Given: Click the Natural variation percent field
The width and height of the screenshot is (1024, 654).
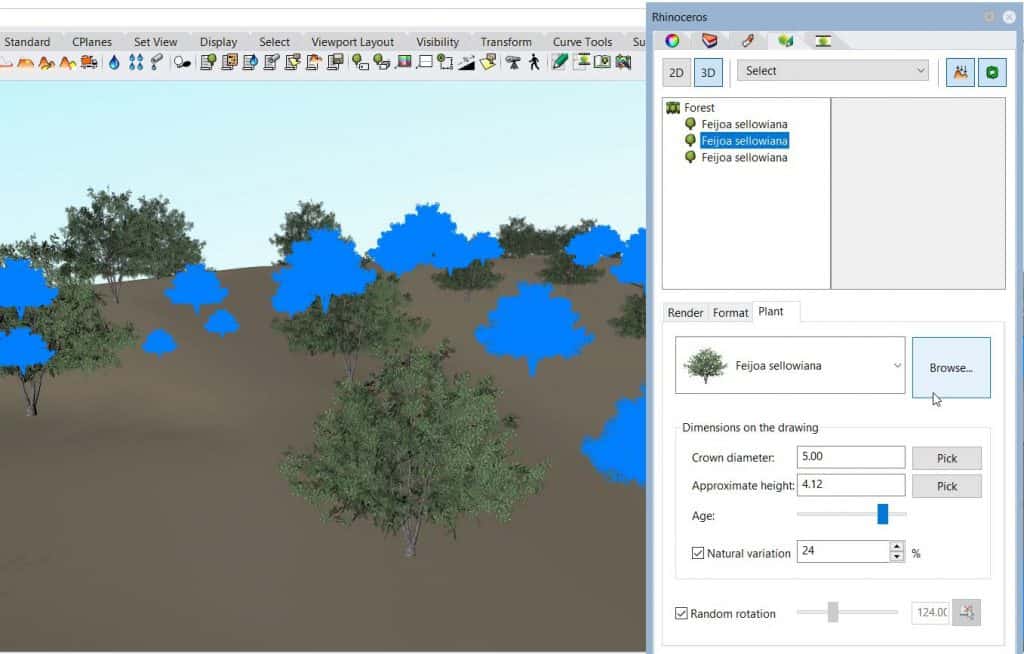Looking at the screenshot, I should coord(843,551).
